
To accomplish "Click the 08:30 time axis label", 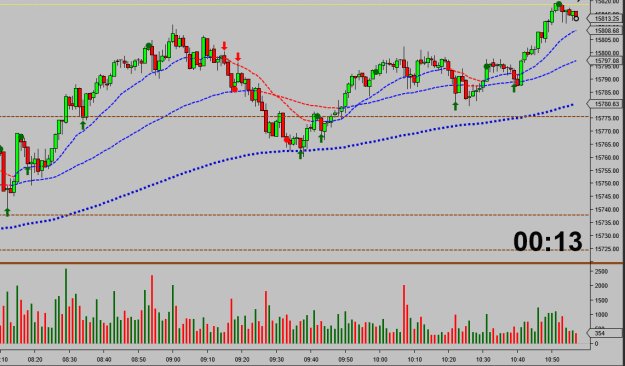I will click(x=69, y=359).
